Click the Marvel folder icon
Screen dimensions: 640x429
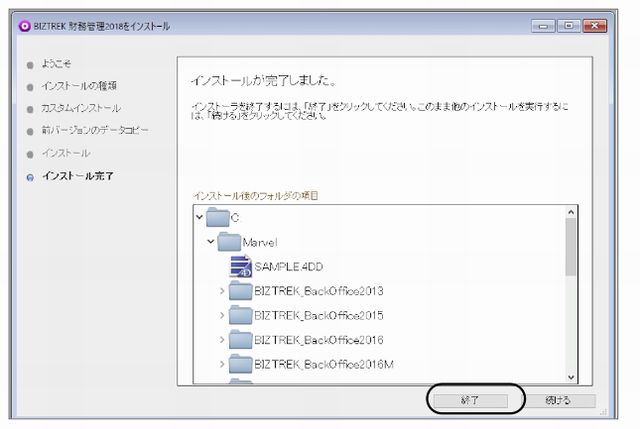231,241
